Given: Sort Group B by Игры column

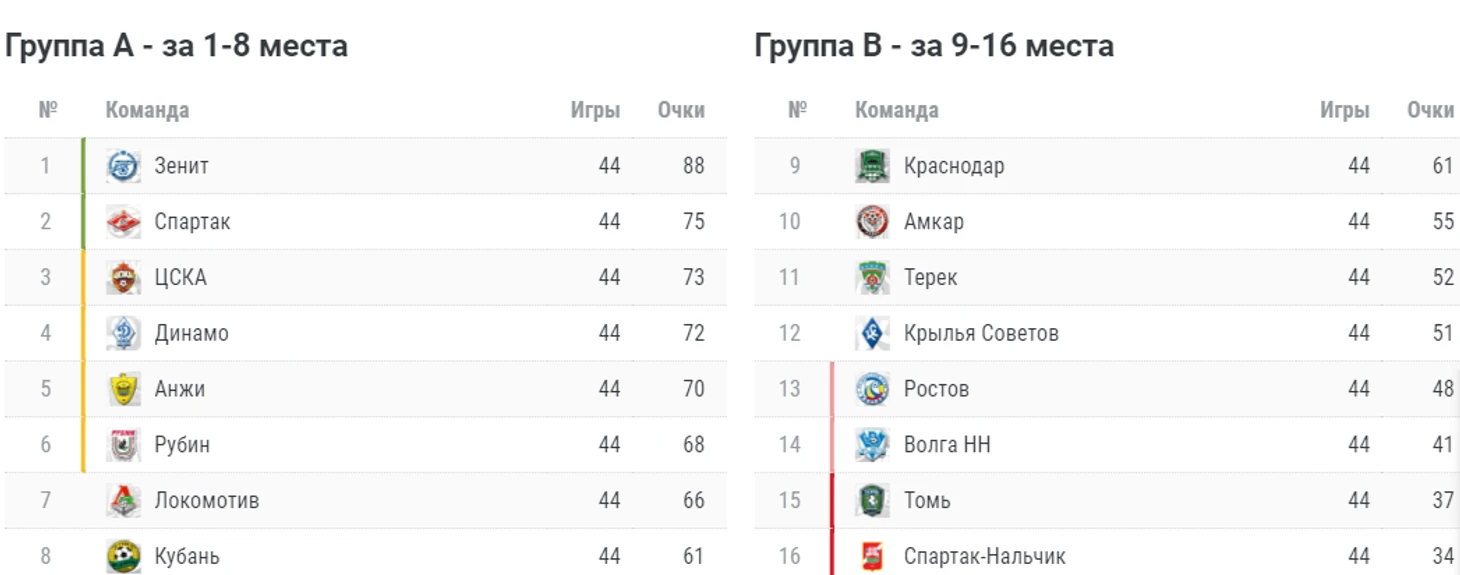Looking at the screenshot, I should (1344, 110).
